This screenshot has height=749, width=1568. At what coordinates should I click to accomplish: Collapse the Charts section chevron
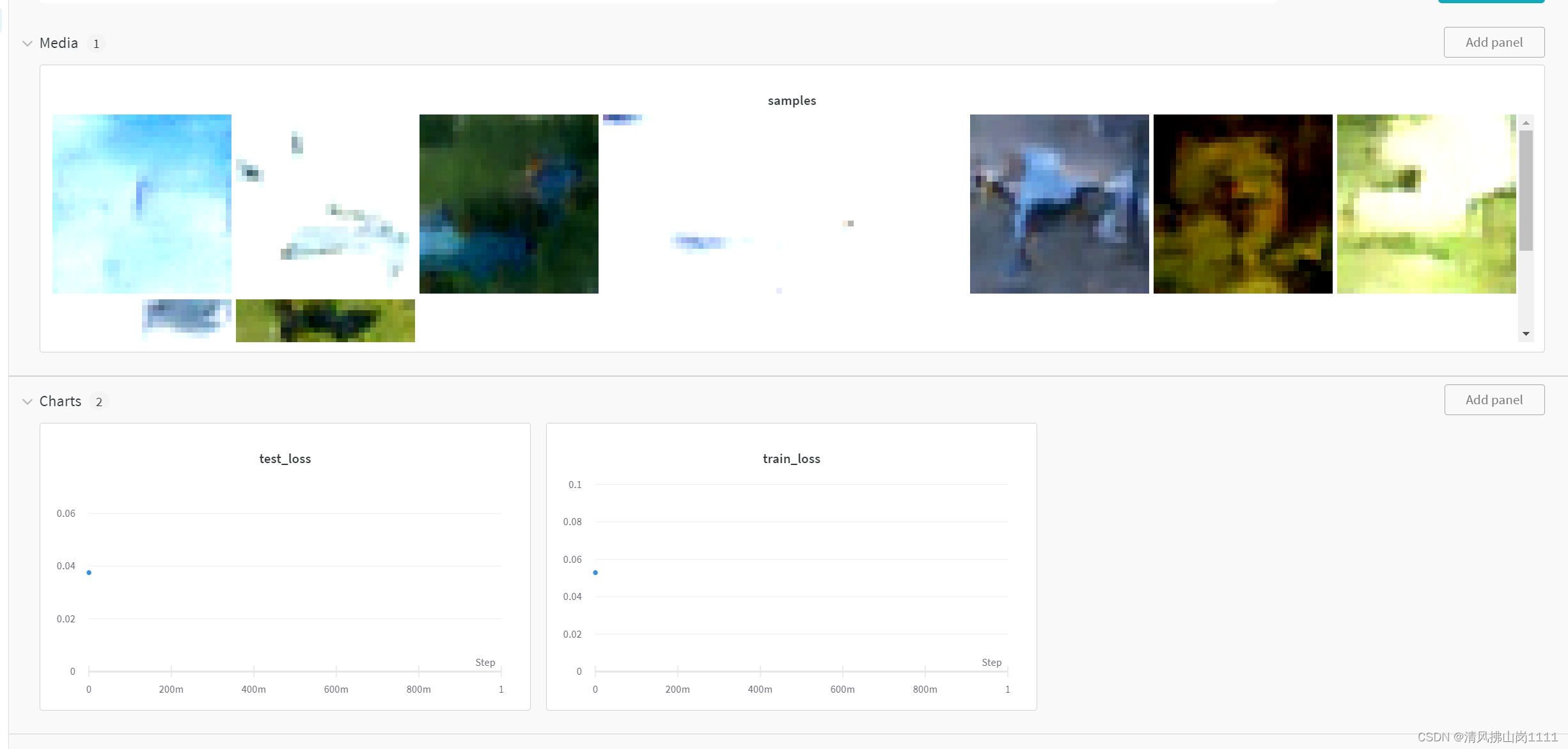27,402
